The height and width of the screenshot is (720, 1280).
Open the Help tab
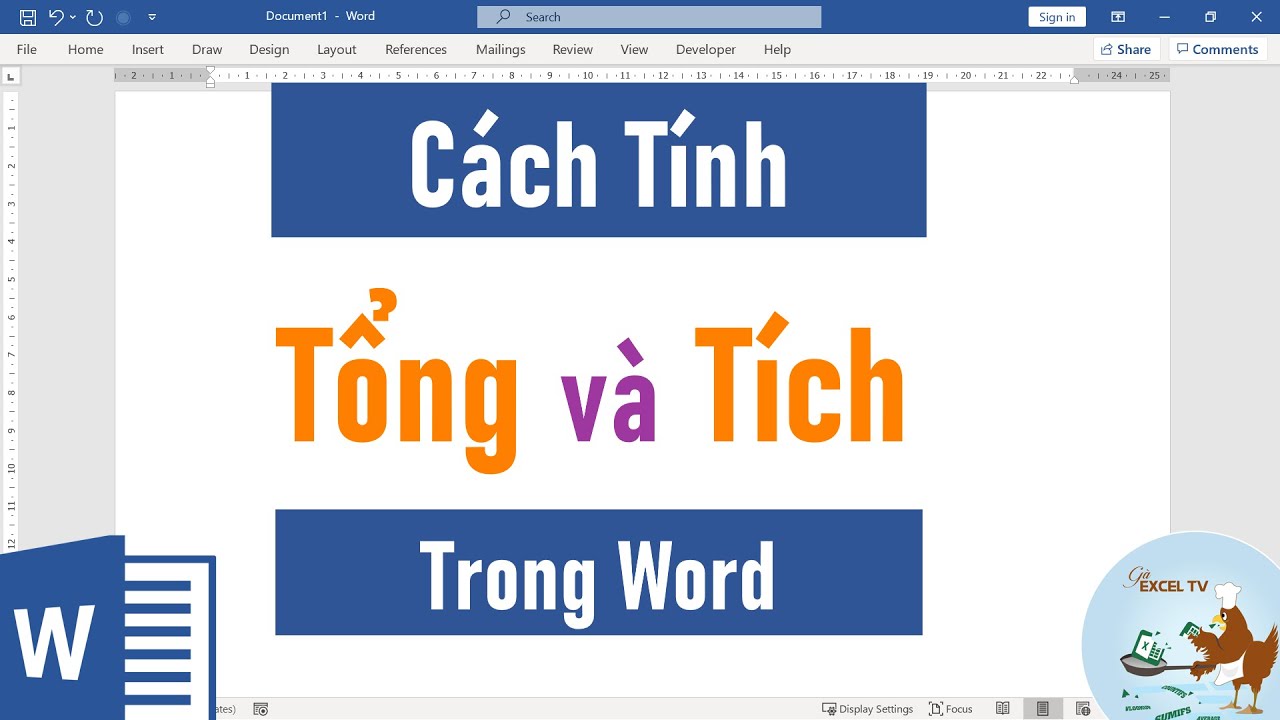(x=777, y=49)
